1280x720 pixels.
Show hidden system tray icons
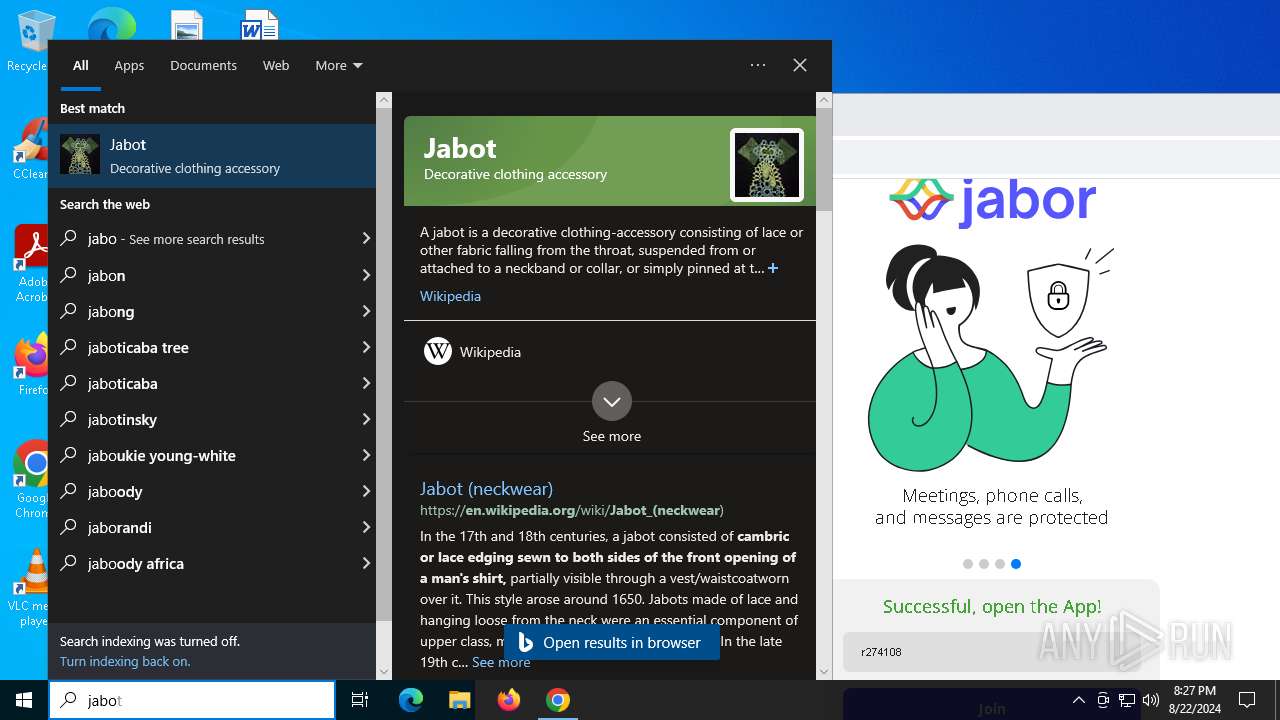[1079, 700]
